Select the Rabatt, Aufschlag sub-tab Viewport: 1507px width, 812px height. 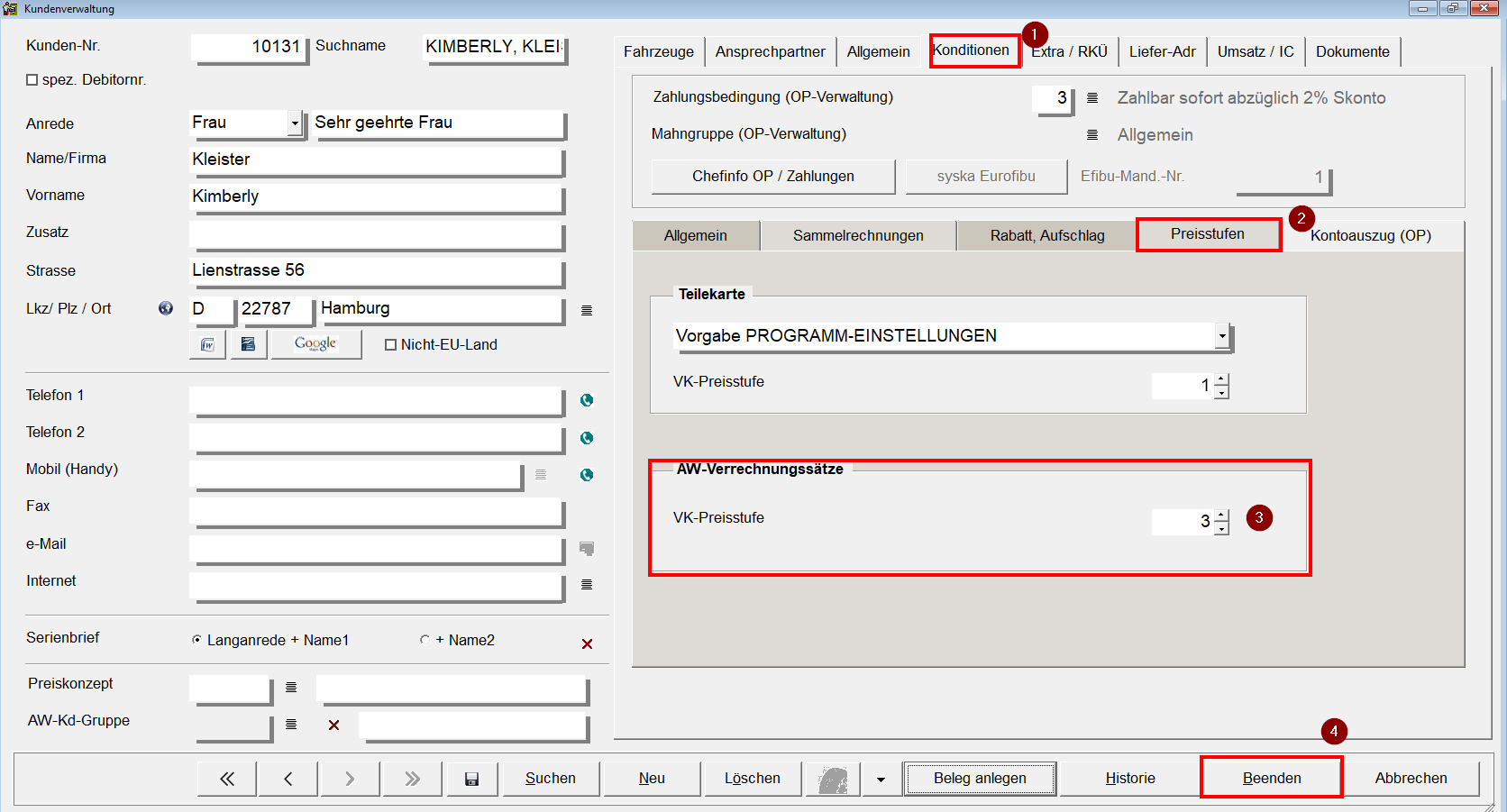[1047, 235]
